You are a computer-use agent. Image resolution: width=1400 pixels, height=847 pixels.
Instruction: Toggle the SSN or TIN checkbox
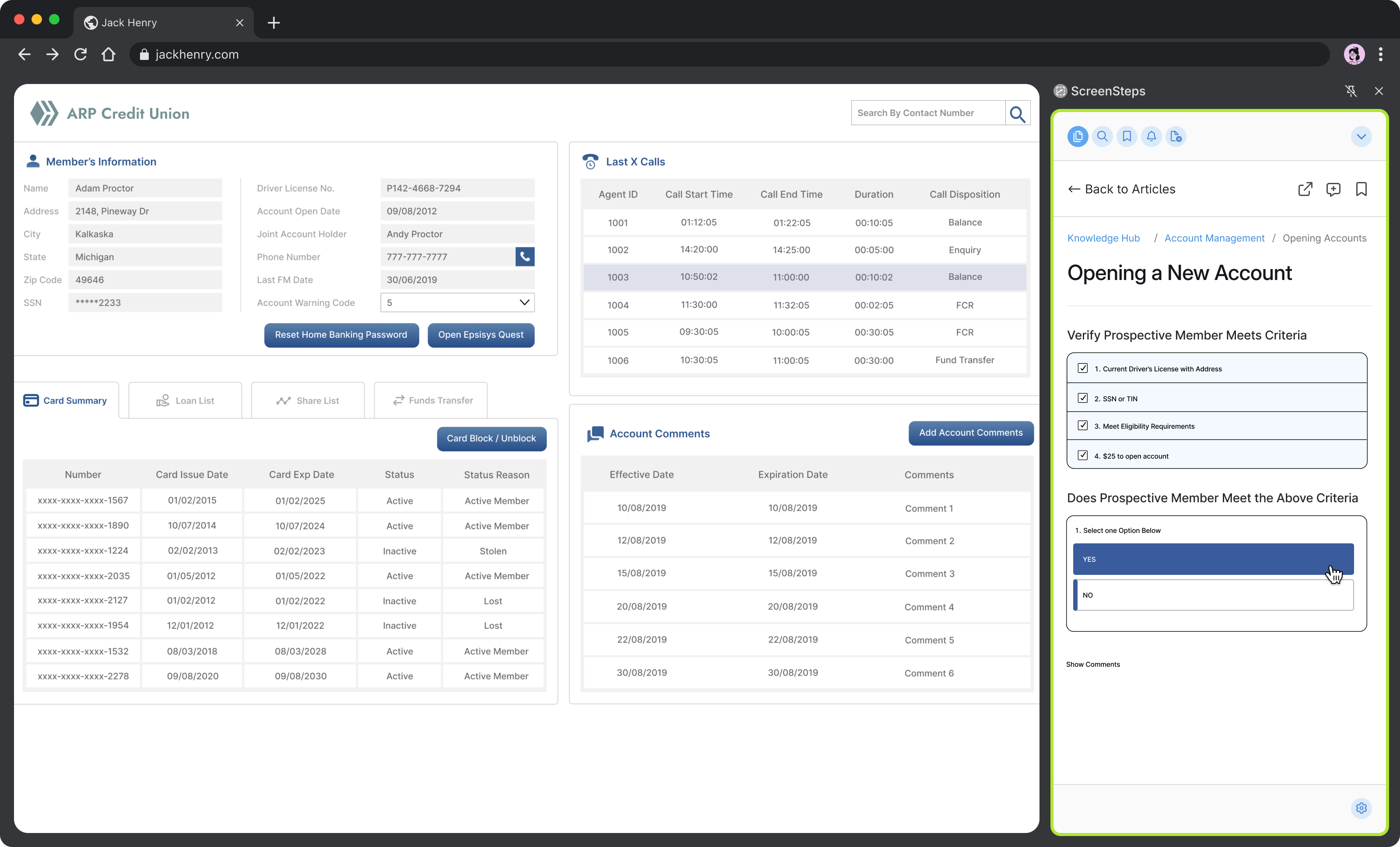click(x=1083, y=398)
